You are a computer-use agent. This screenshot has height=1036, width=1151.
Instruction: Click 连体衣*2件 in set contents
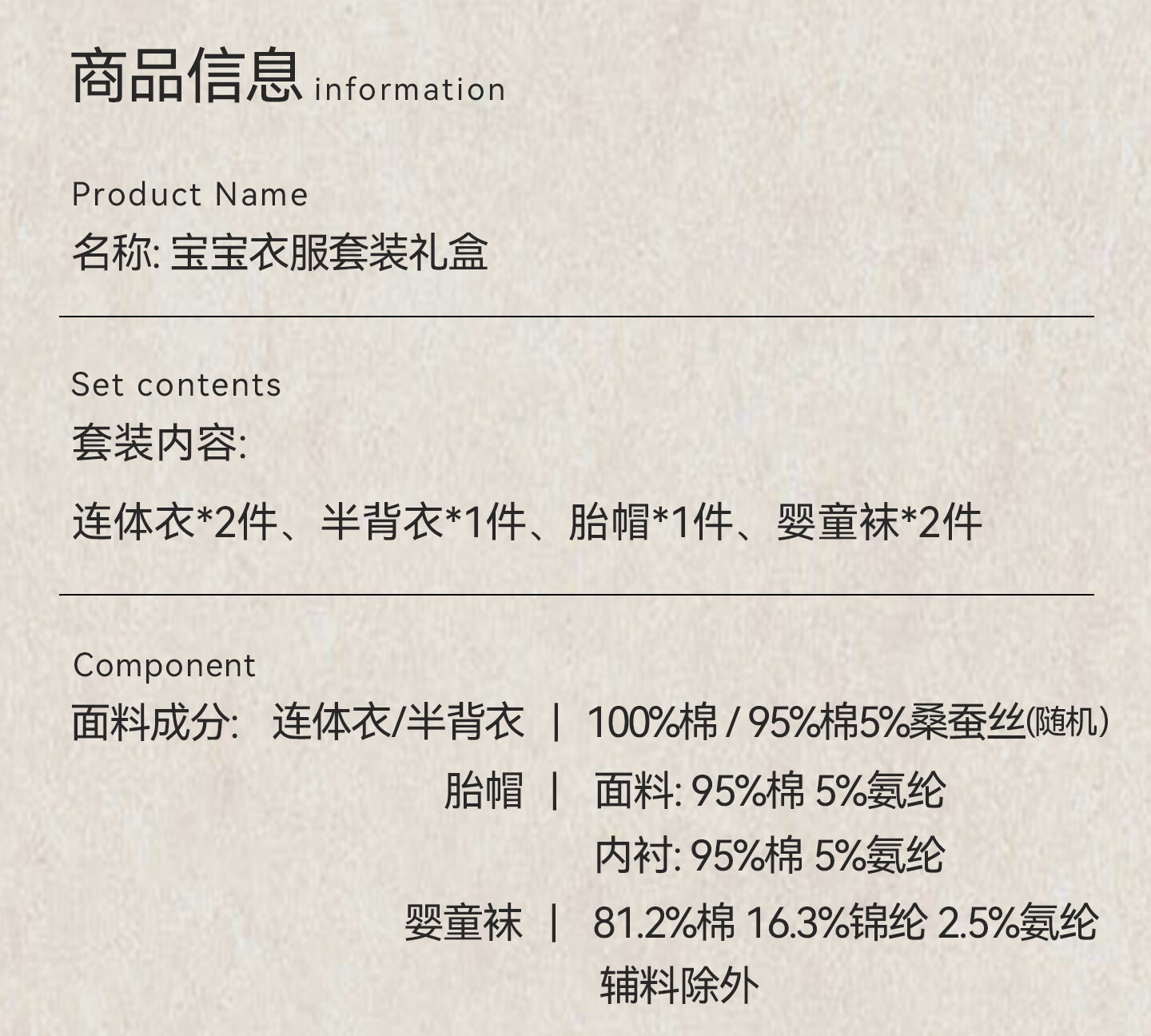click(x=174, y=523)
